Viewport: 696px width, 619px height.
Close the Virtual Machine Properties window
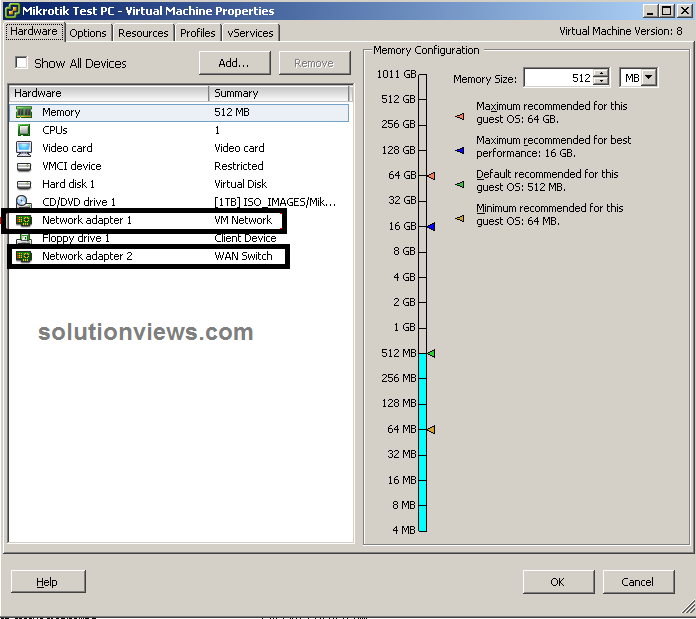click(685, 11)
